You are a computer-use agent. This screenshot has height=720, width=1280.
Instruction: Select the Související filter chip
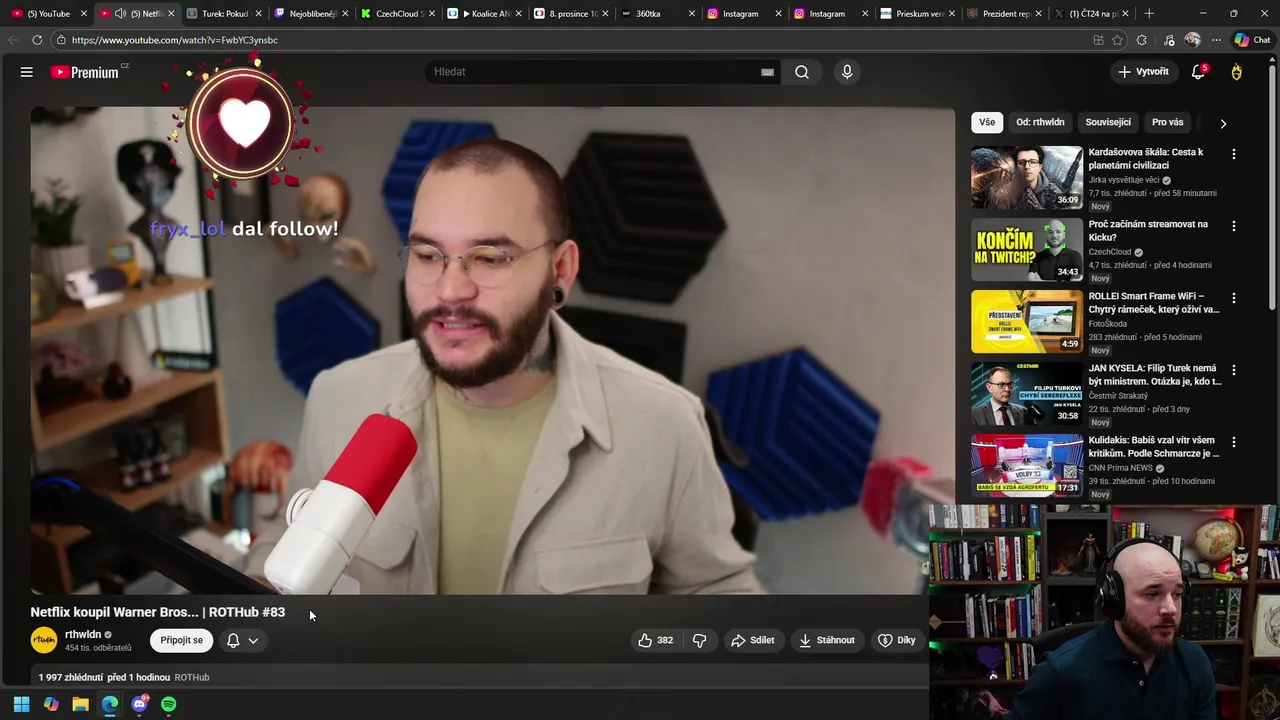1108,122
